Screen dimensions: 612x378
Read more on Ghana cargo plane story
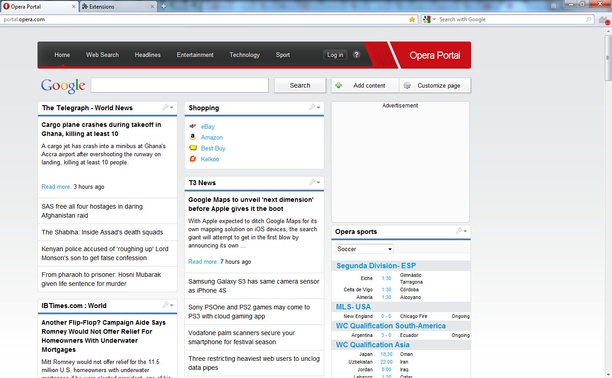click(x=56, y=187)
